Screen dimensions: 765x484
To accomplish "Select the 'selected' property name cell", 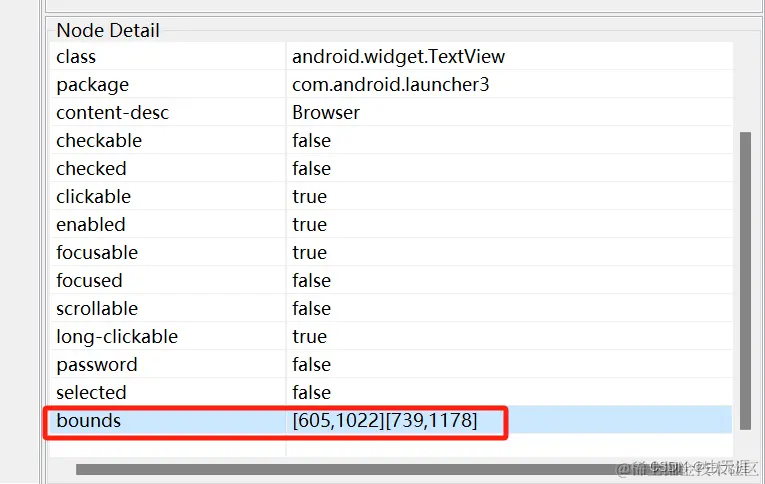I will click(168, 392).
